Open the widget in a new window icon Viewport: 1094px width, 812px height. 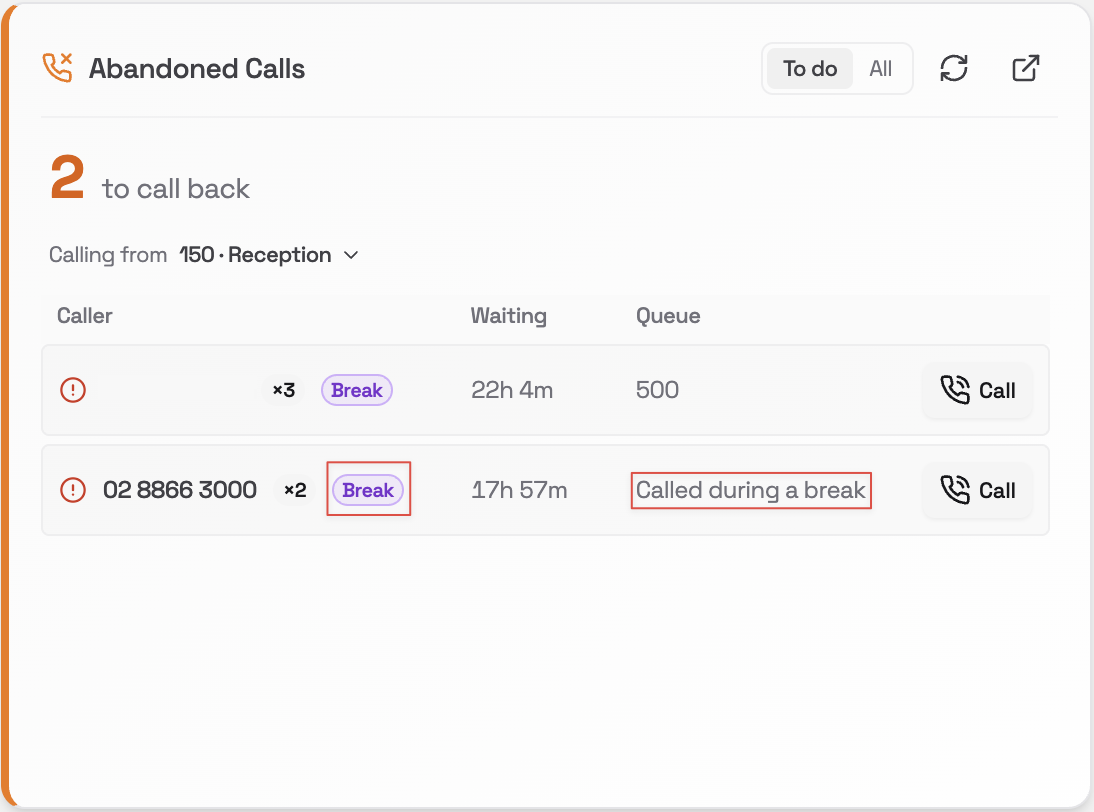[x=1026, y=68]
